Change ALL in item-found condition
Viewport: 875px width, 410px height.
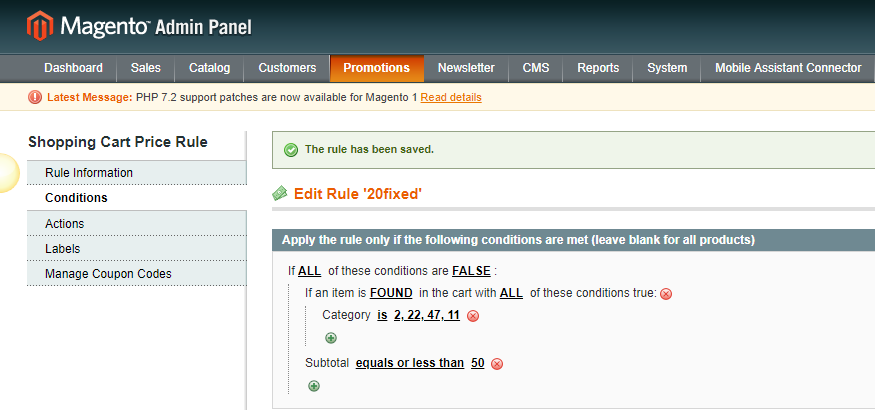511,293
